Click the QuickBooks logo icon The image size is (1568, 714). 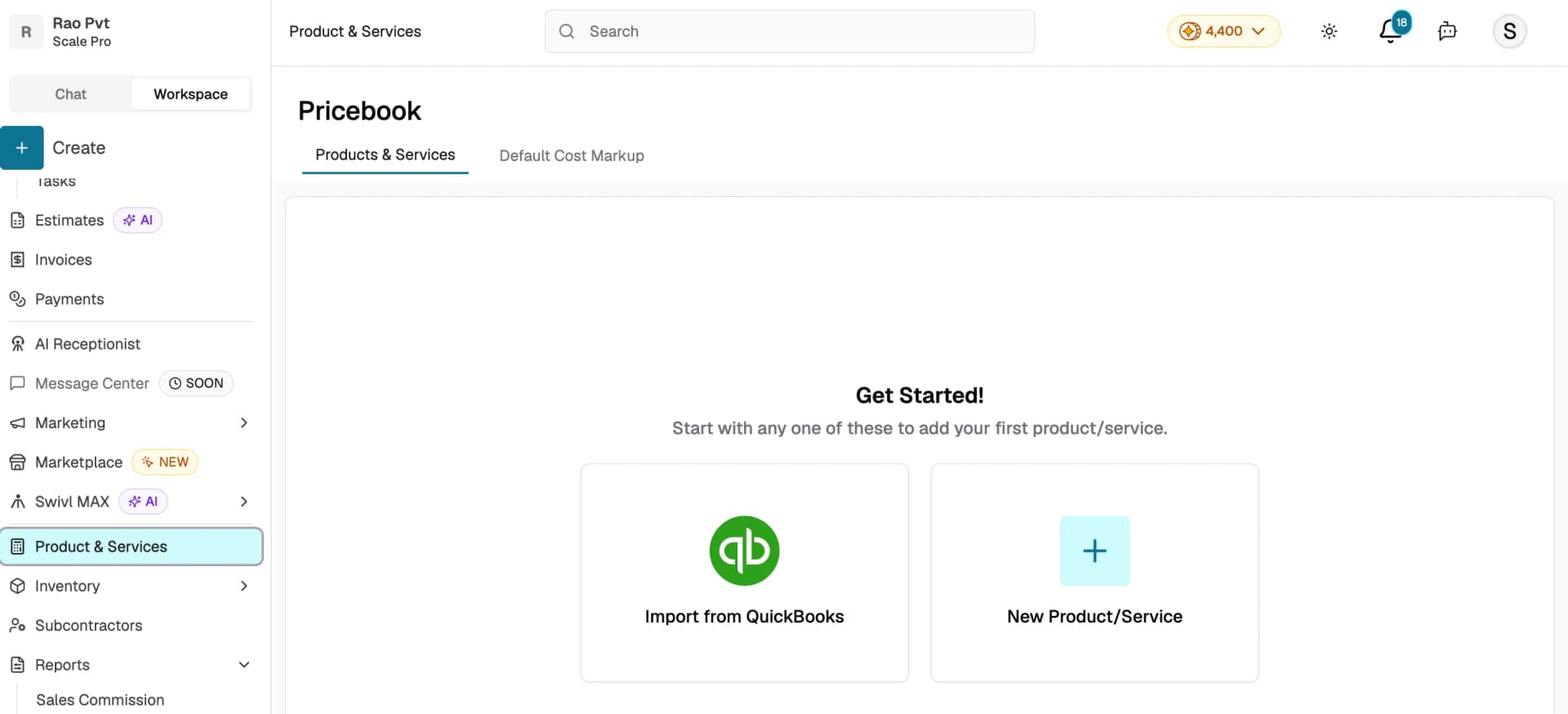point(744,551)
